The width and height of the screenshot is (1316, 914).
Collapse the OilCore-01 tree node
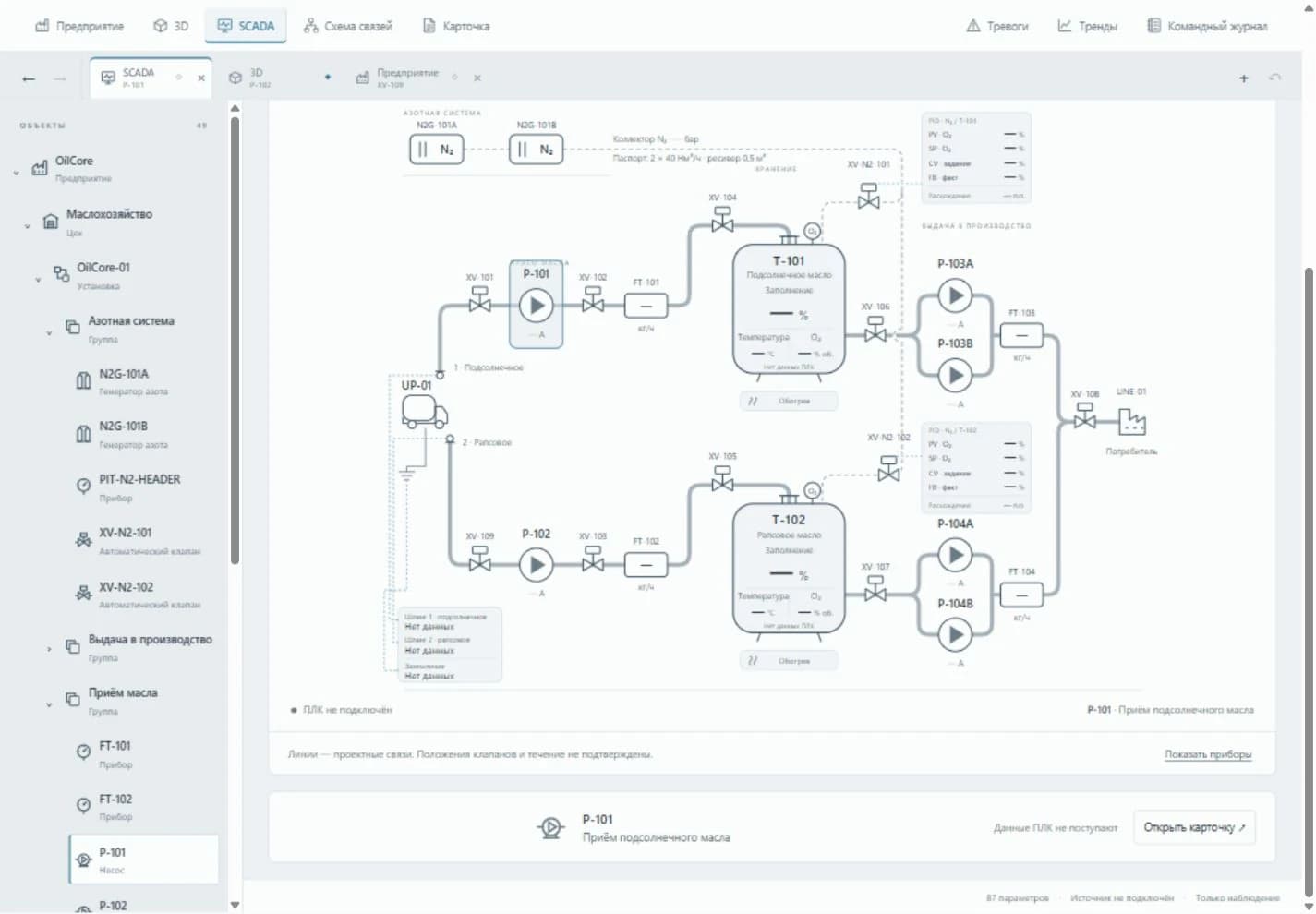[x=38, y=280]
